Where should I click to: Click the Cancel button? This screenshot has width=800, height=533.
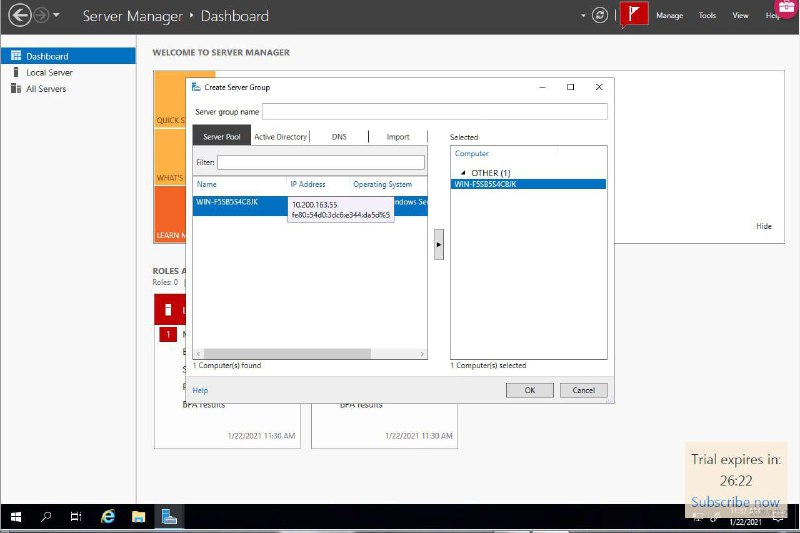[584, 390]
